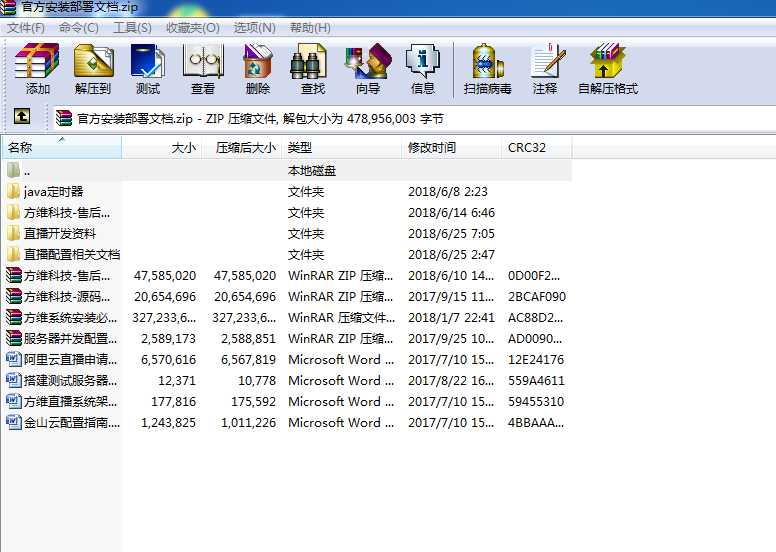Click the size value 47,585,020 in 大小 column
Screen dimensions: 776x552
tap(165, 276)
